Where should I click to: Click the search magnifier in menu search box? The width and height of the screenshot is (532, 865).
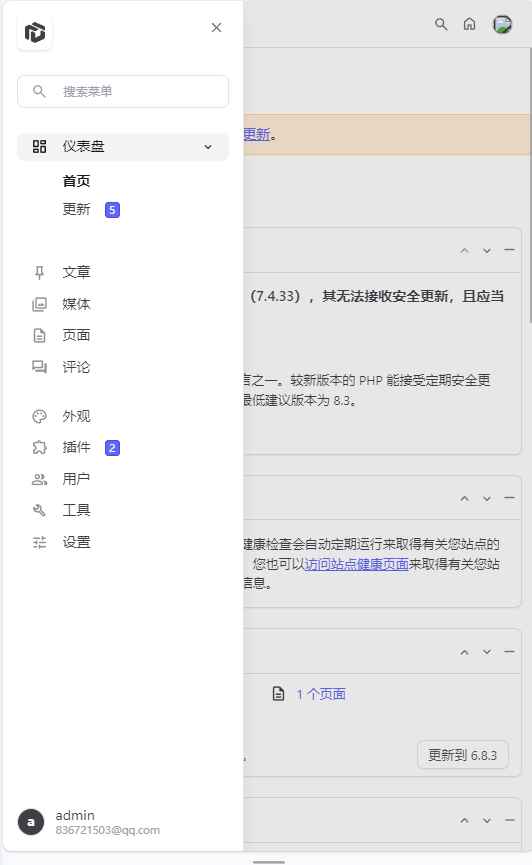(39, 91)
